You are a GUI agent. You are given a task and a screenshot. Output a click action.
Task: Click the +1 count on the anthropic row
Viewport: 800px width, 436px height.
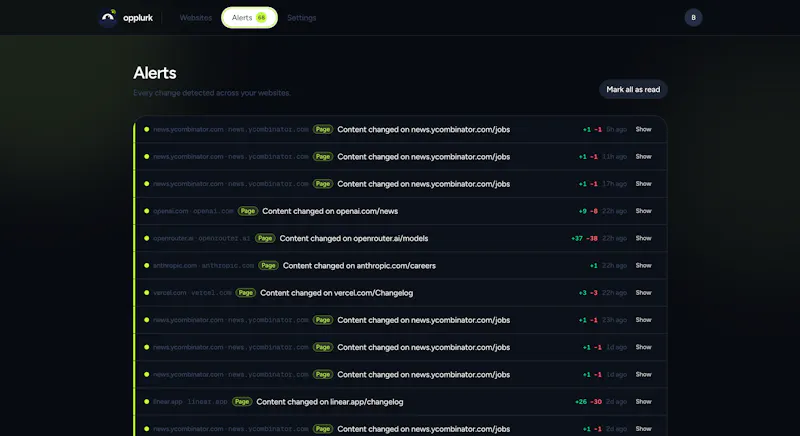coord(594,266)
